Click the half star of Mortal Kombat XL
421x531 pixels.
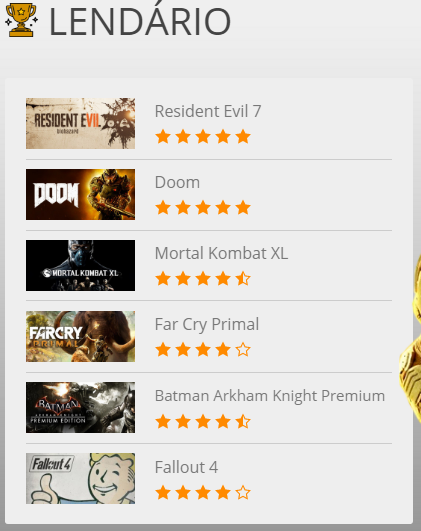(243, 279)
